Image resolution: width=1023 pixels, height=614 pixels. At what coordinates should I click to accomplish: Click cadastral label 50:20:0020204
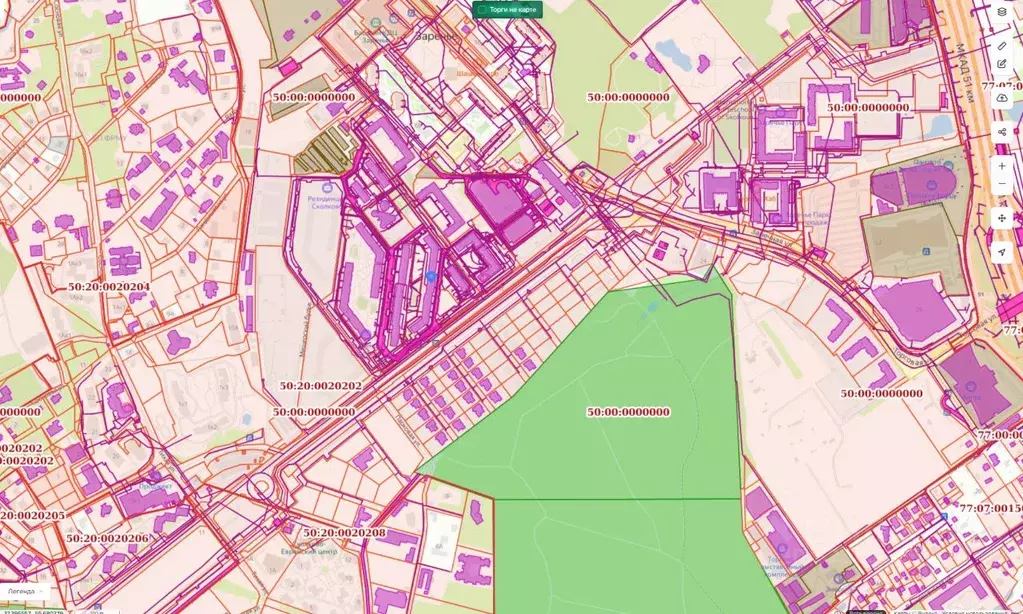click(x=109, y=287)
